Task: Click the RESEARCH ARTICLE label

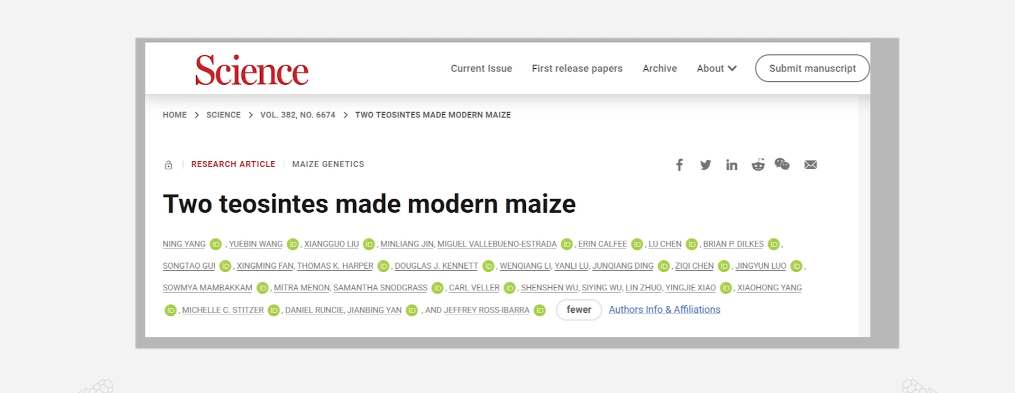Action: (x=233, y=164)
